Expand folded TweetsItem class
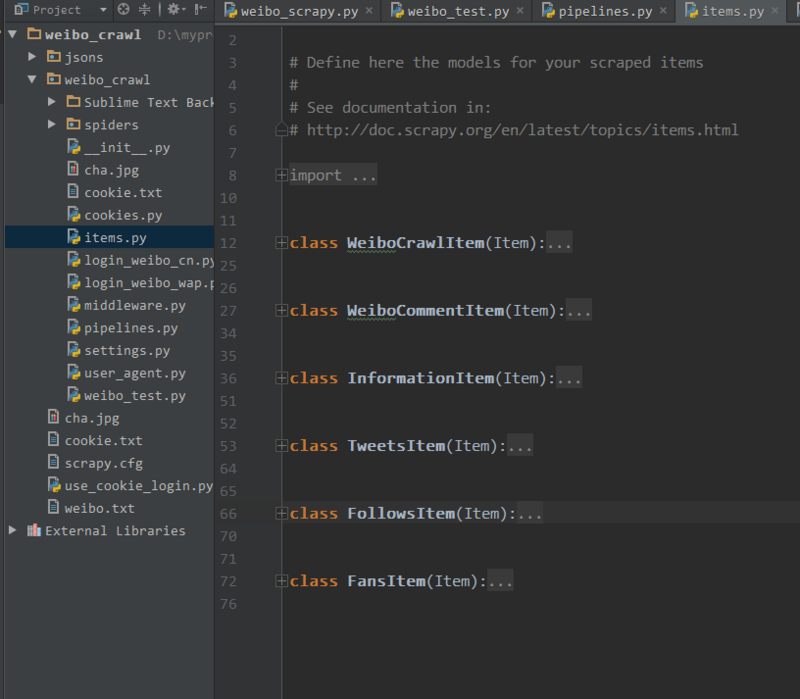800x699 pixels. (x=281, y=445)
